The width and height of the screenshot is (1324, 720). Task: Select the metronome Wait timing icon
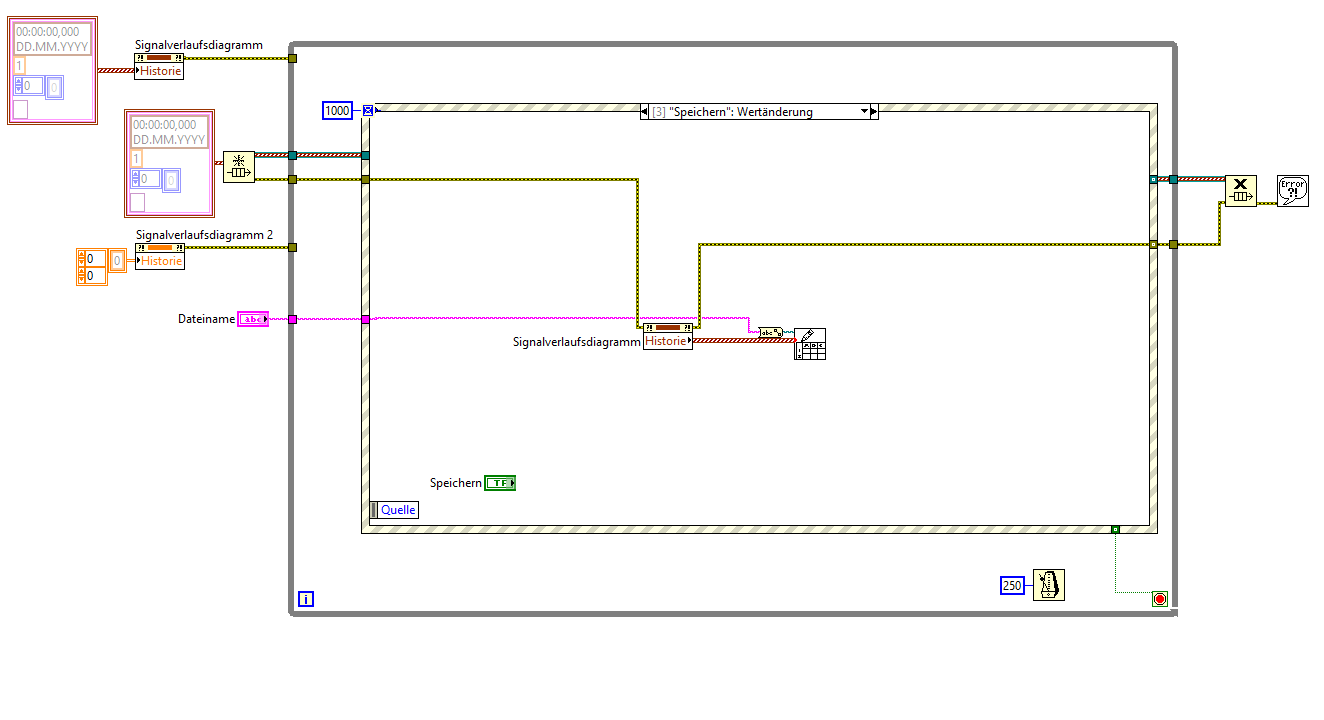1049,585
